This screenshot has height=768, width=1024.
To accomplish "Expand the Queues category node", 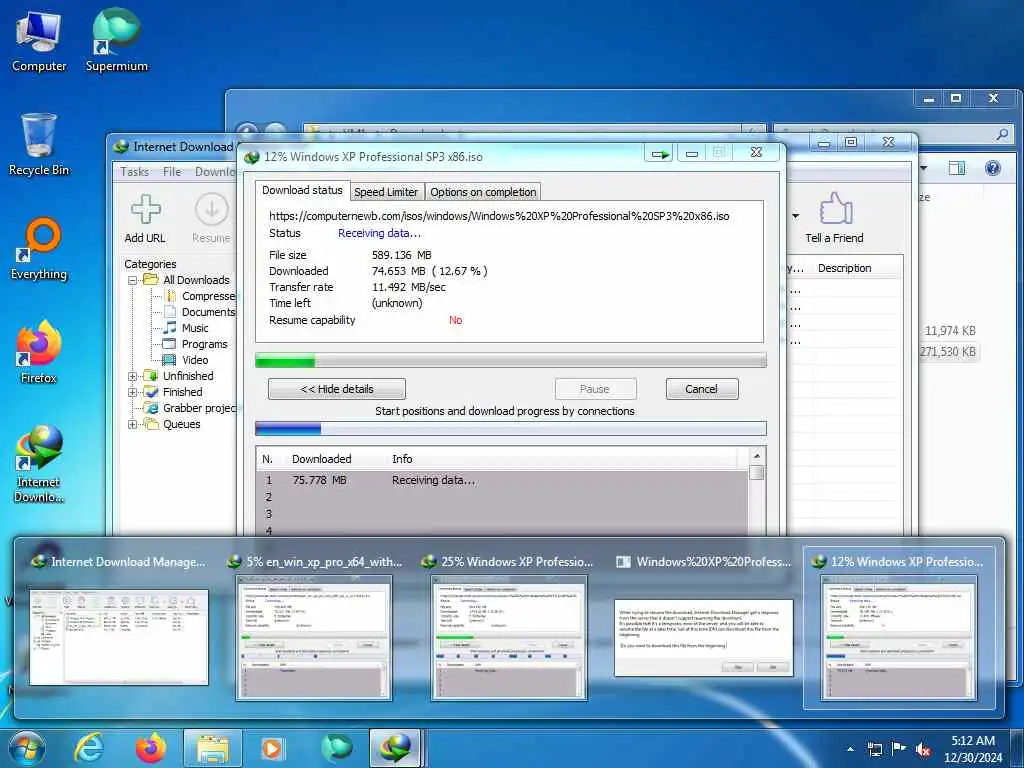I will click(132, 424).
